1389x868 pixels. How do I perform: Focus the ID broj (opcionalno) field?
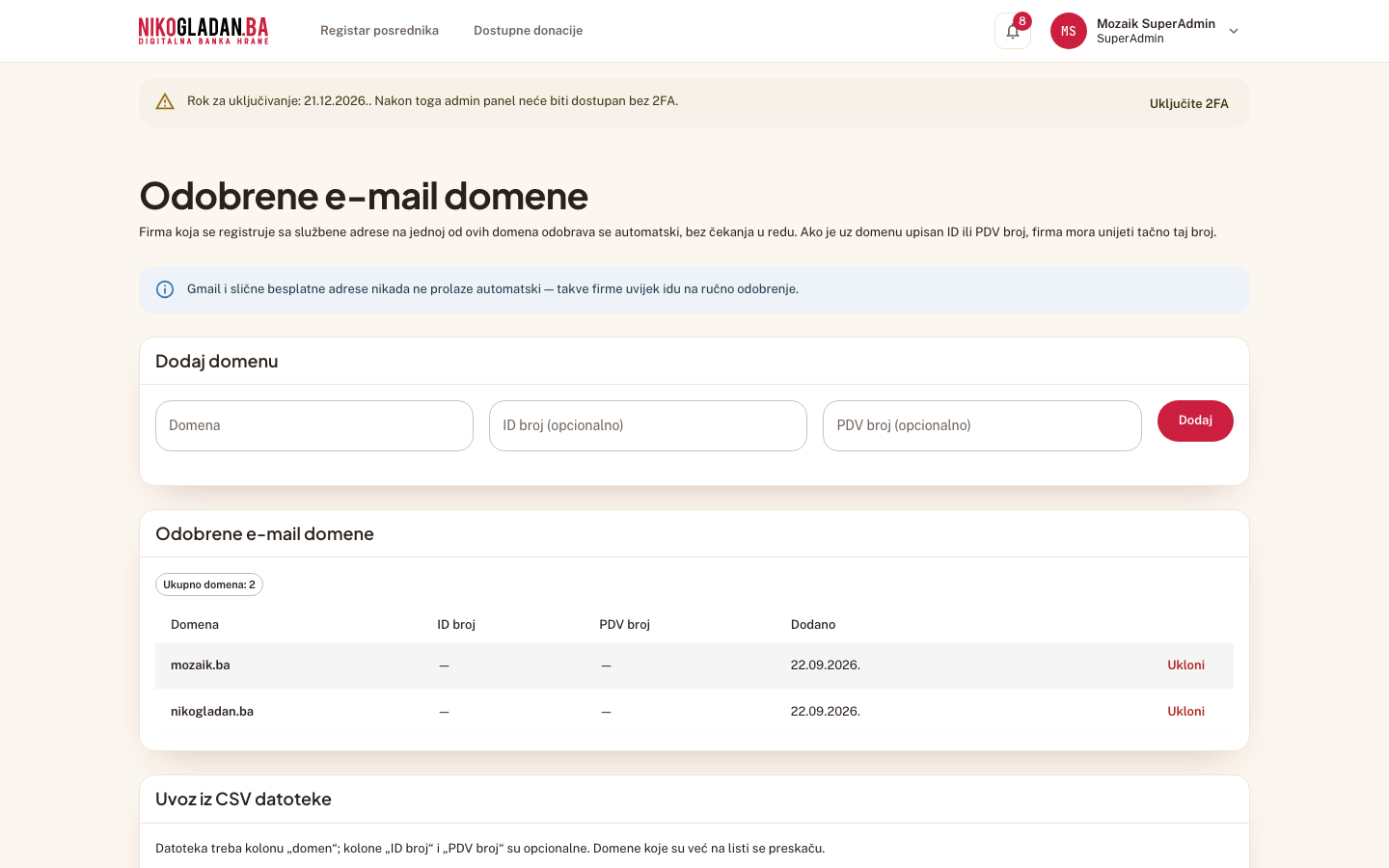pyautogui.click(x=648, y=425)
